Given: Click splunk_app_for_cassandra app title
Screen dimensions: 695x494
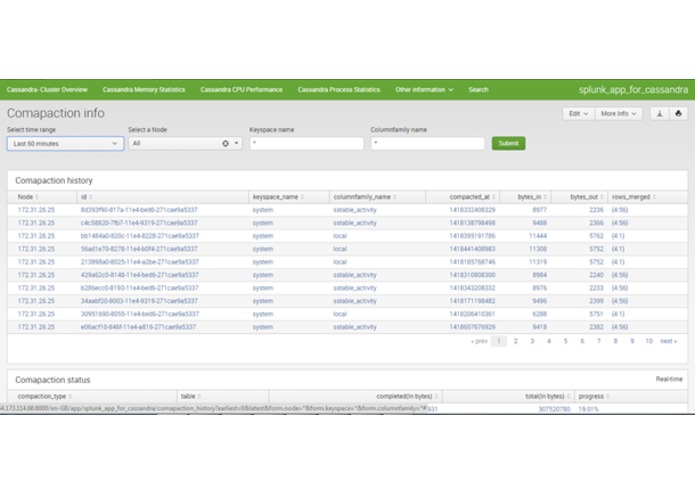Looking at the screenshot, I should click(x=633, y=90).
